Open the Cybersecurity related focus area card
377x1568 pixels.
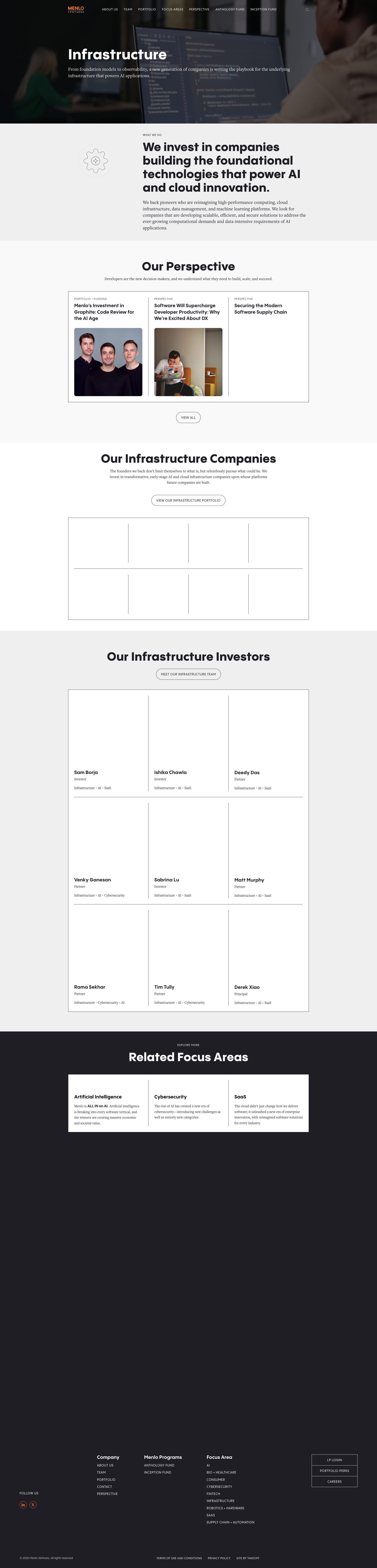[x=170, y=1097]
